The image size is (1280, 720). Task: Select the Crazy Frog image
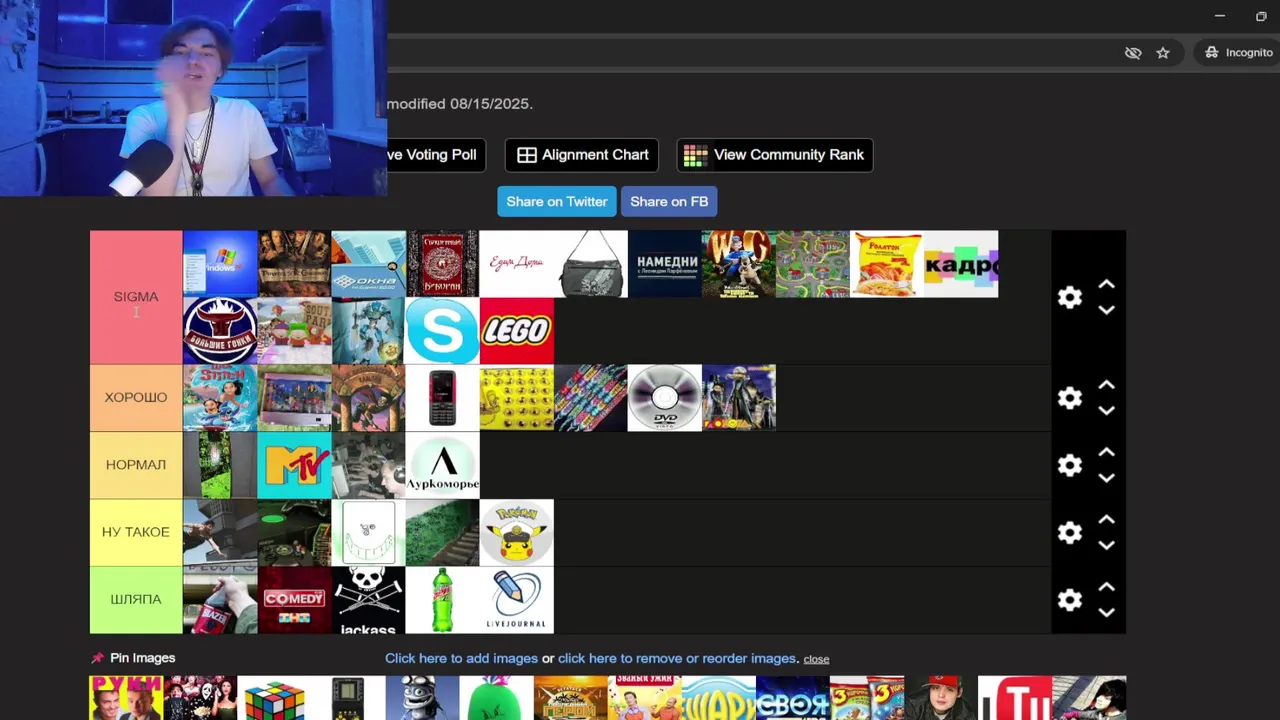pos(422,698)
